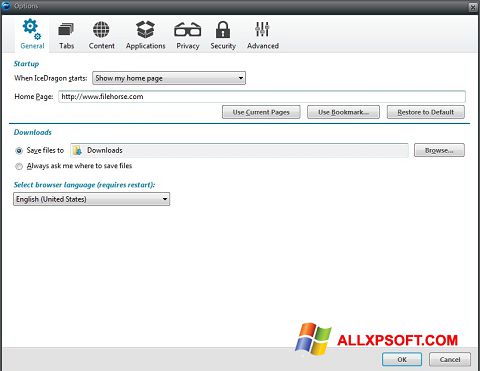Click the Downloads path field
This screenshot has height=371, width=480.
tap(239, 150)
